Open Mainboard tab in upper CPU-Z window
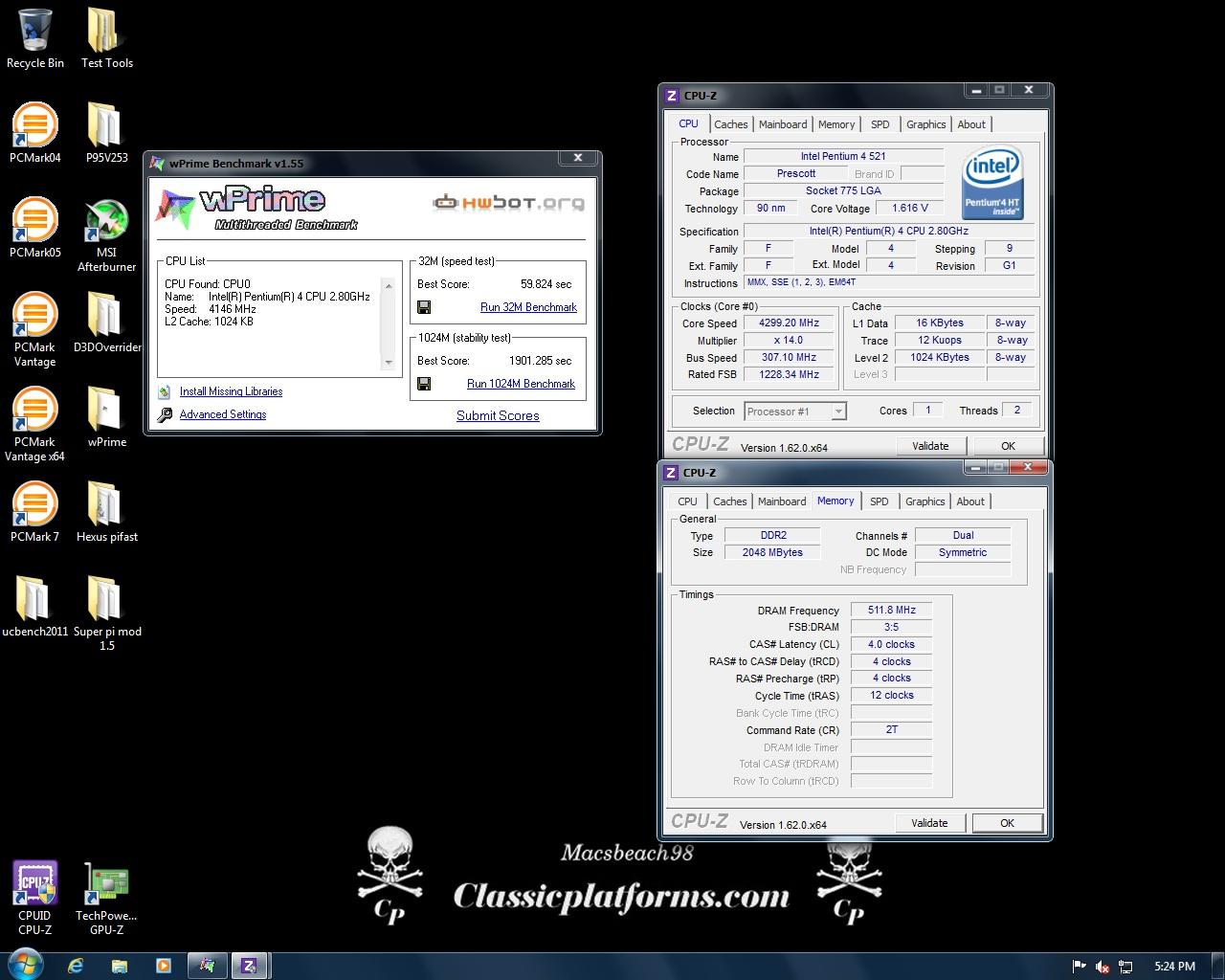 click(783, 124)
